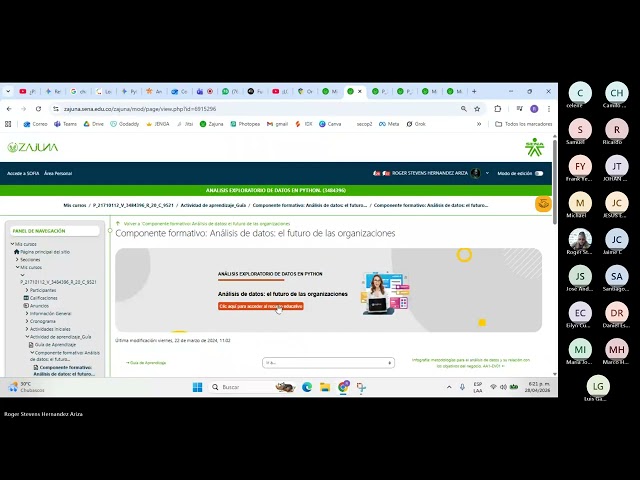Open the bookmarks bar apps grid icon
Viewport: 640px width, 480px height.
coord(8,124)
